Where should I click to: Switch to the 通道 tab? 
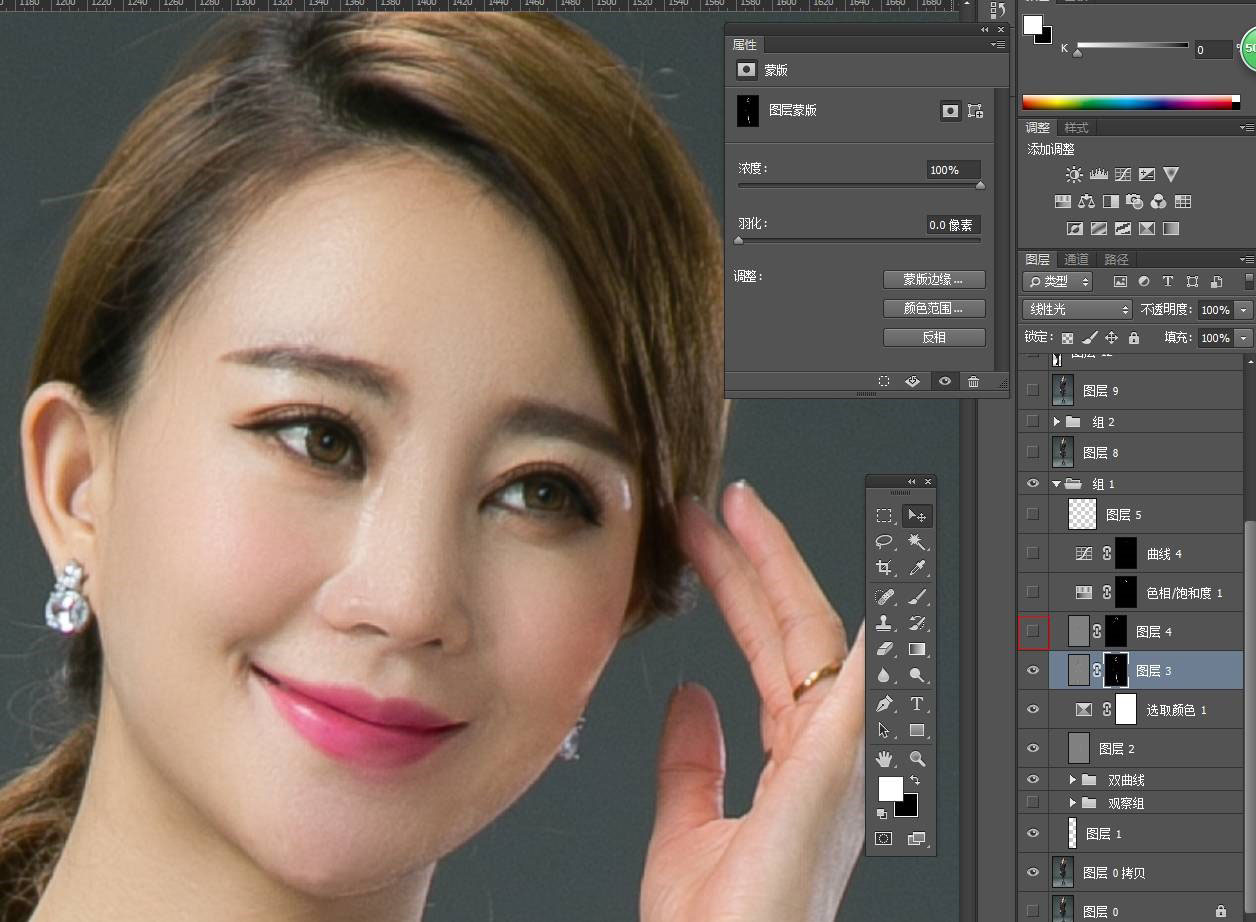pyautogui.click(x=1076, y=260)
